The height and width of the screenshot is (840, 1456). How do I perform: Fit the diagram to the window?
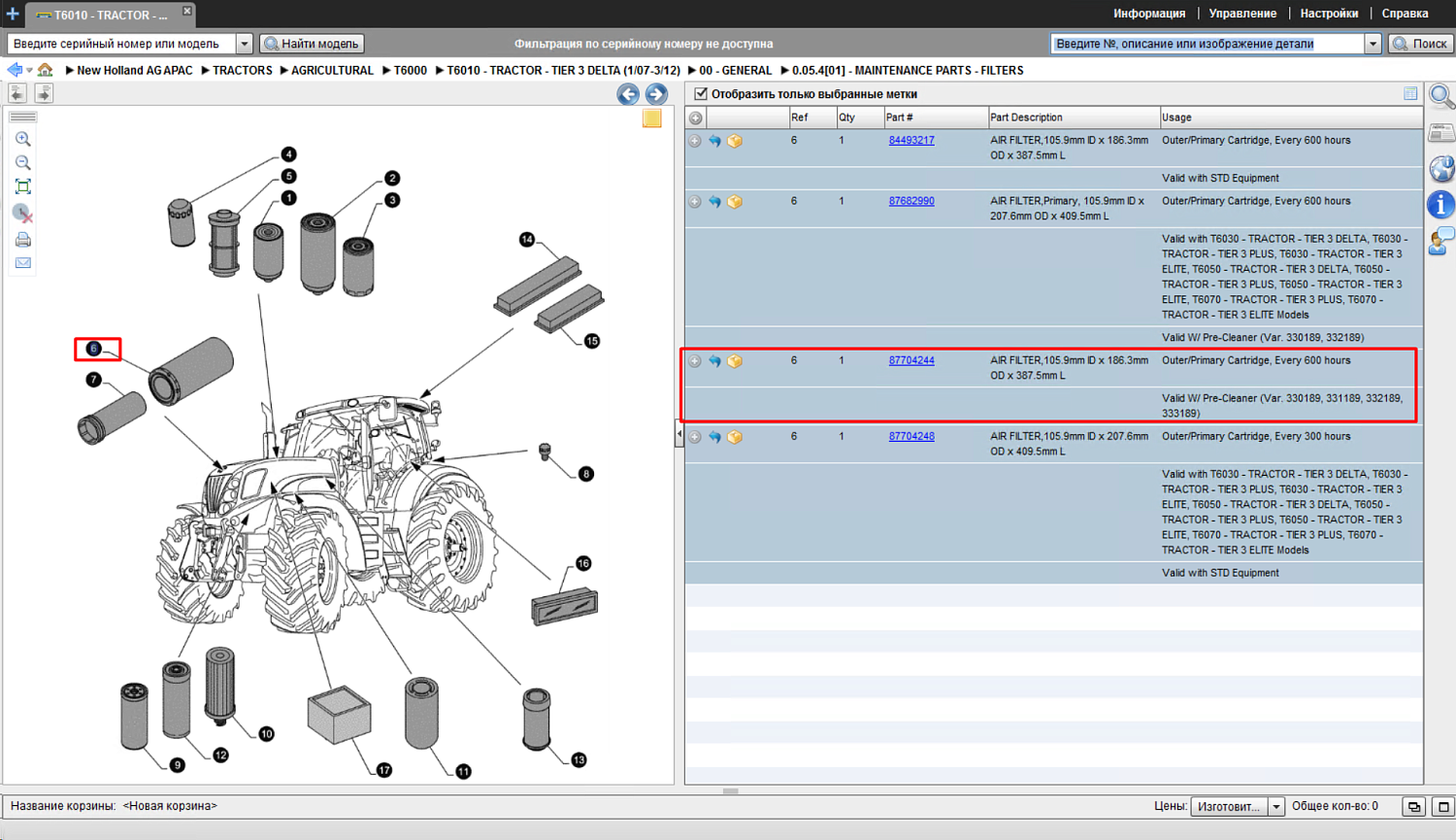pos(23,186)
